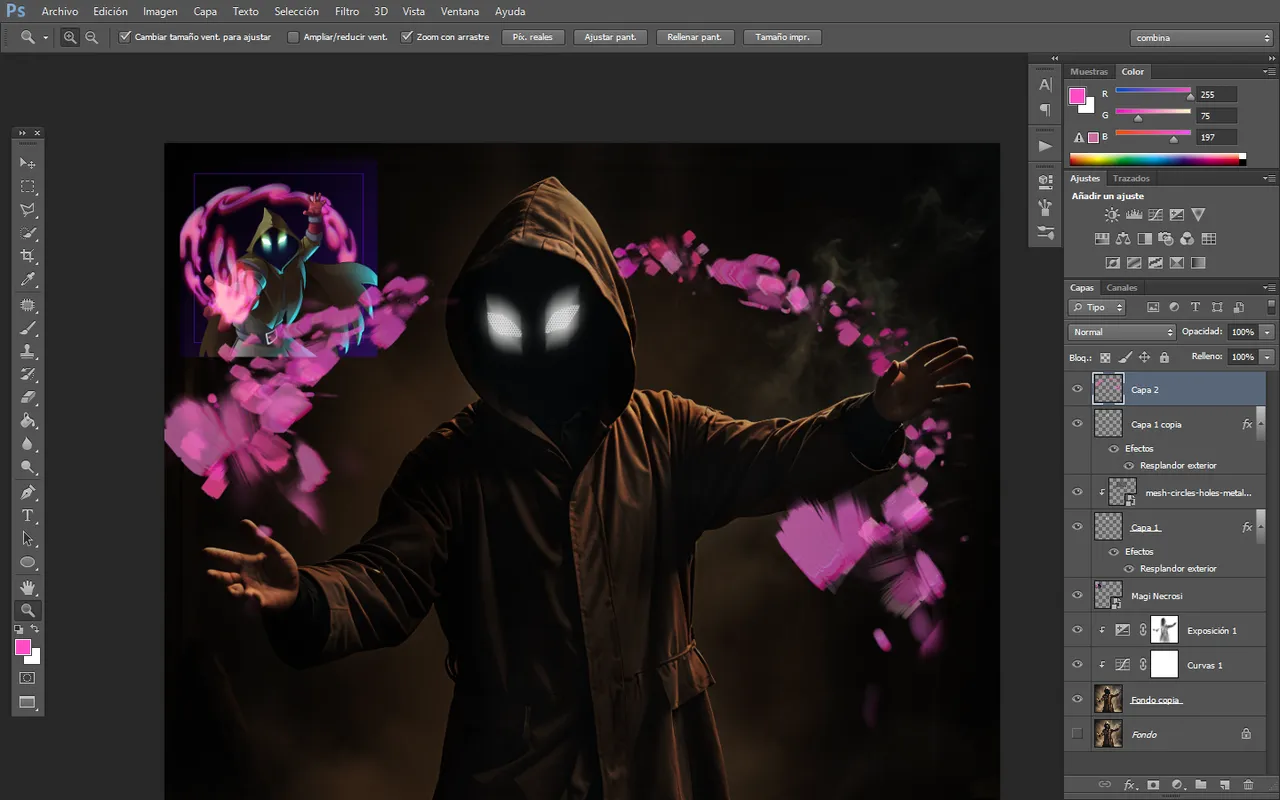Enable 'Ampliar/reducir vent.' checkbox
Image resolution: width=1280 pixels, height=800 pixels.
[293, 37]
